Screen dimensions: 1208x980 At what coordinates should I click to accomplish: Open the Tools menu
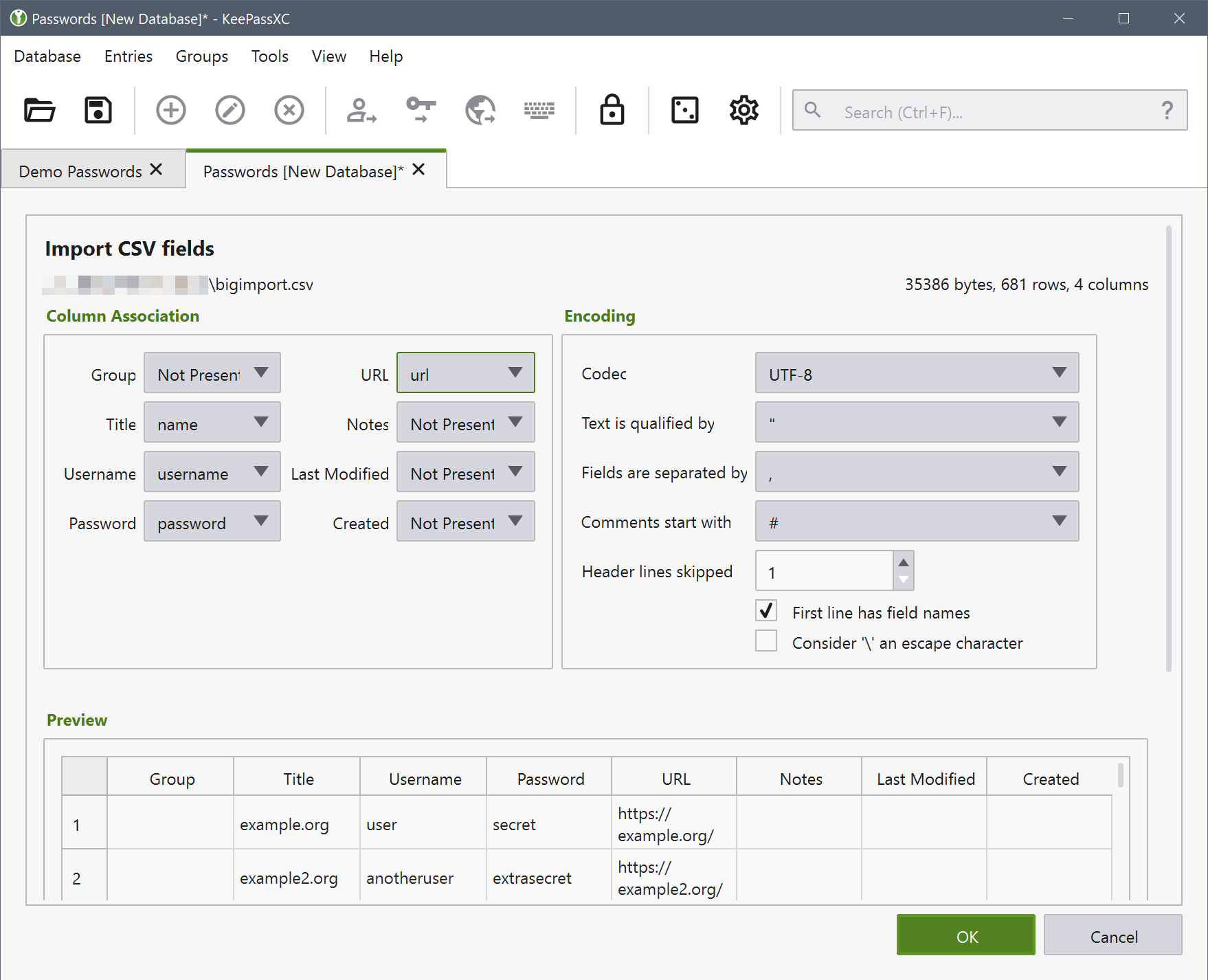[269, 56]
